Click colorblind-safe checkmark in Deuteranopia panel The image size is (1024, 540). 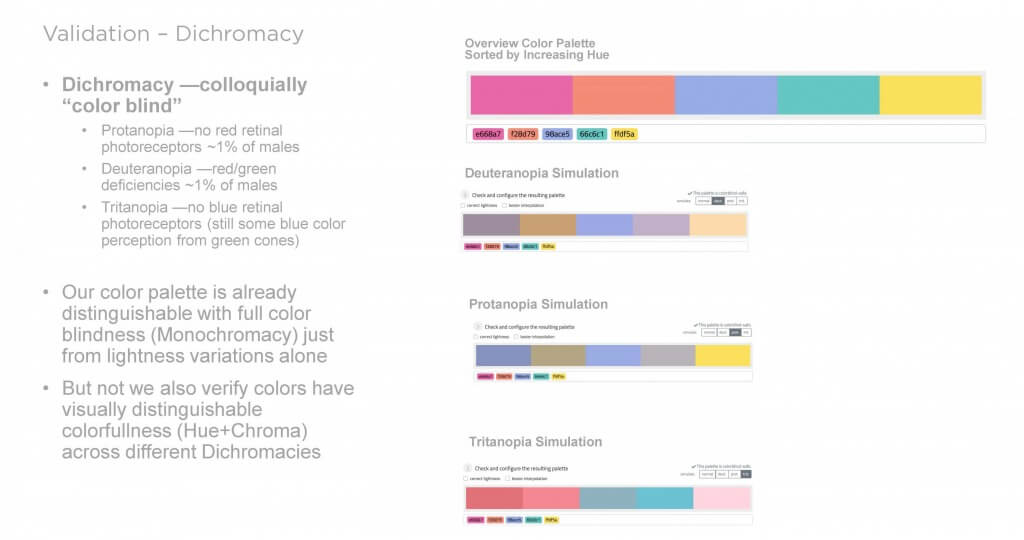691,192
